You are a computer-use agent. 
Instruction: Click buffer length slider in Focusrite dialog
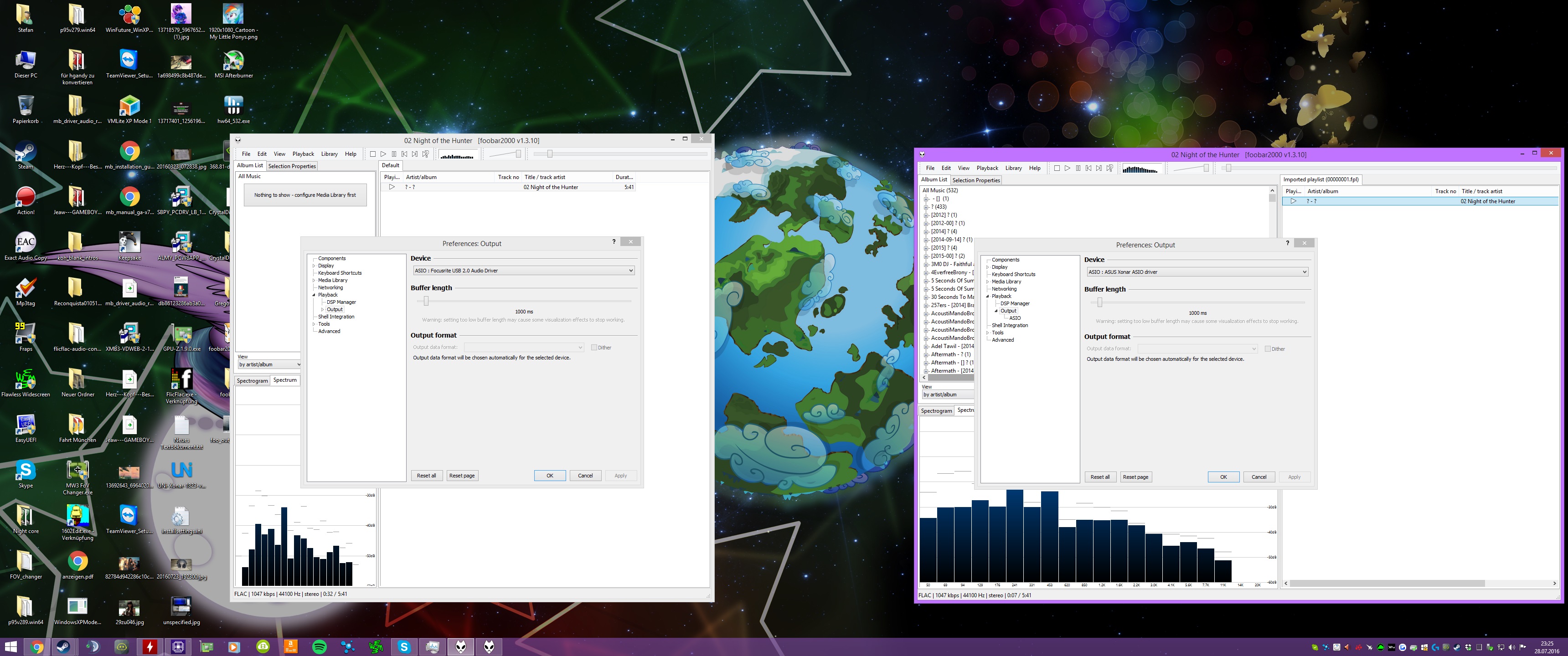coord(426,301)
